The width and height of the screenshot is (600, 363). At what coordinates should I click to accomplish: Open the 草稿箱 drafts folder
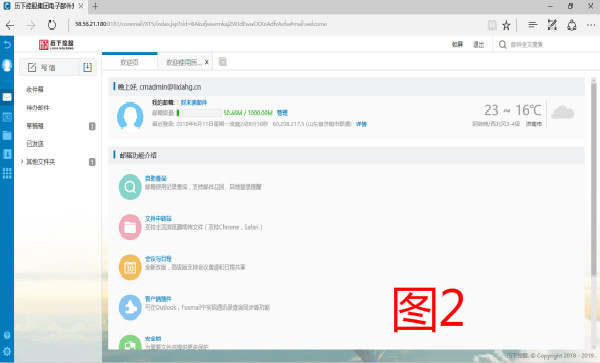click(x=35, y=126)
